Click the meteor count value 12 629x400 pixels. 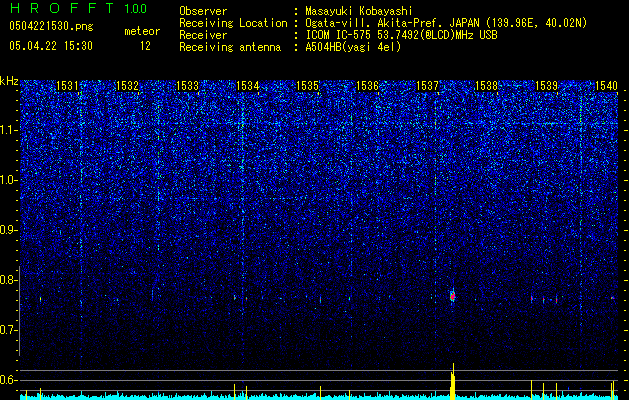(145, 46)
